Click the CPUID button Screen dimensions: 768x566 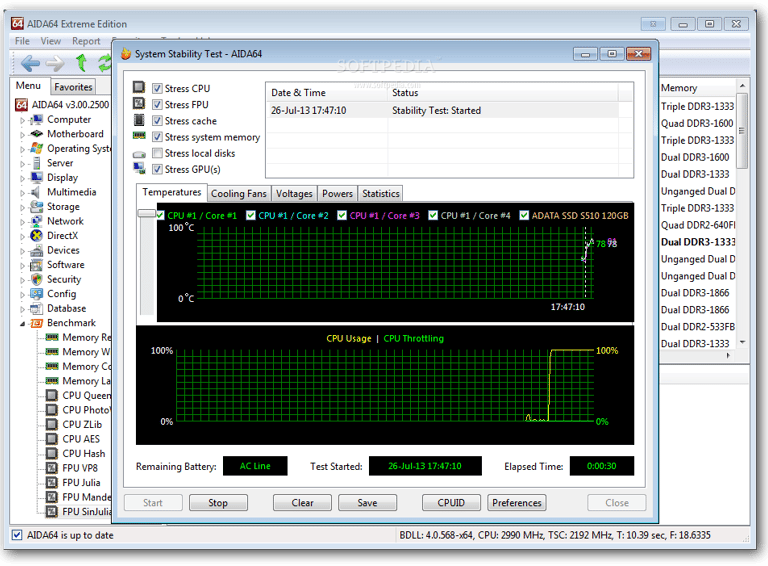[x=451, y=503]
